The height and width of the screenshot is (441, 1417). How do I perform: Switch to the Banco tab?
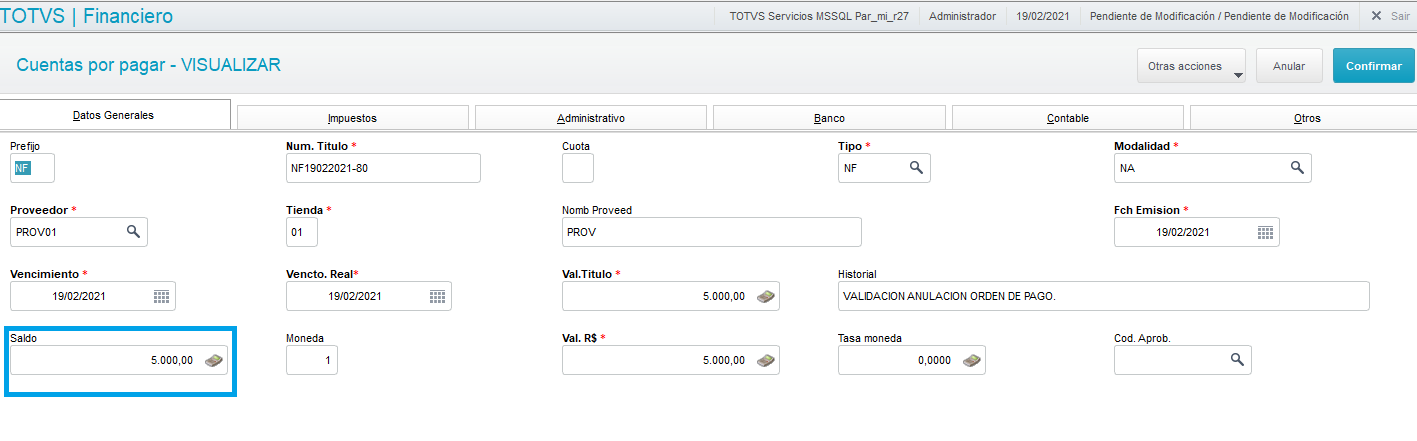[x=829, y=118]
